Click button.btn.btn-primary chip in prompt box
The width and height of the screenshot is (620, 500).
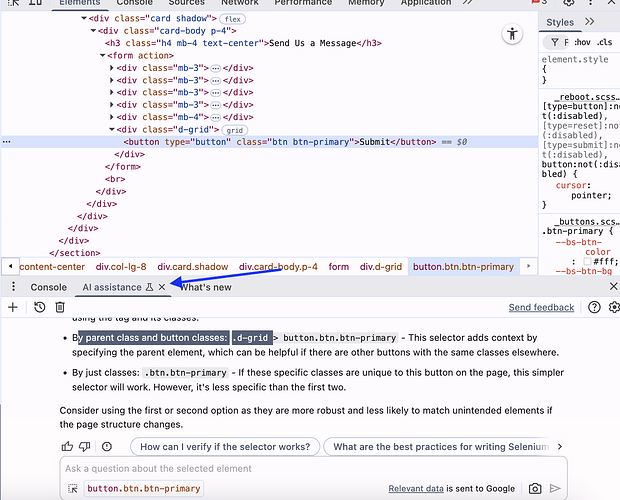(144, 489)
